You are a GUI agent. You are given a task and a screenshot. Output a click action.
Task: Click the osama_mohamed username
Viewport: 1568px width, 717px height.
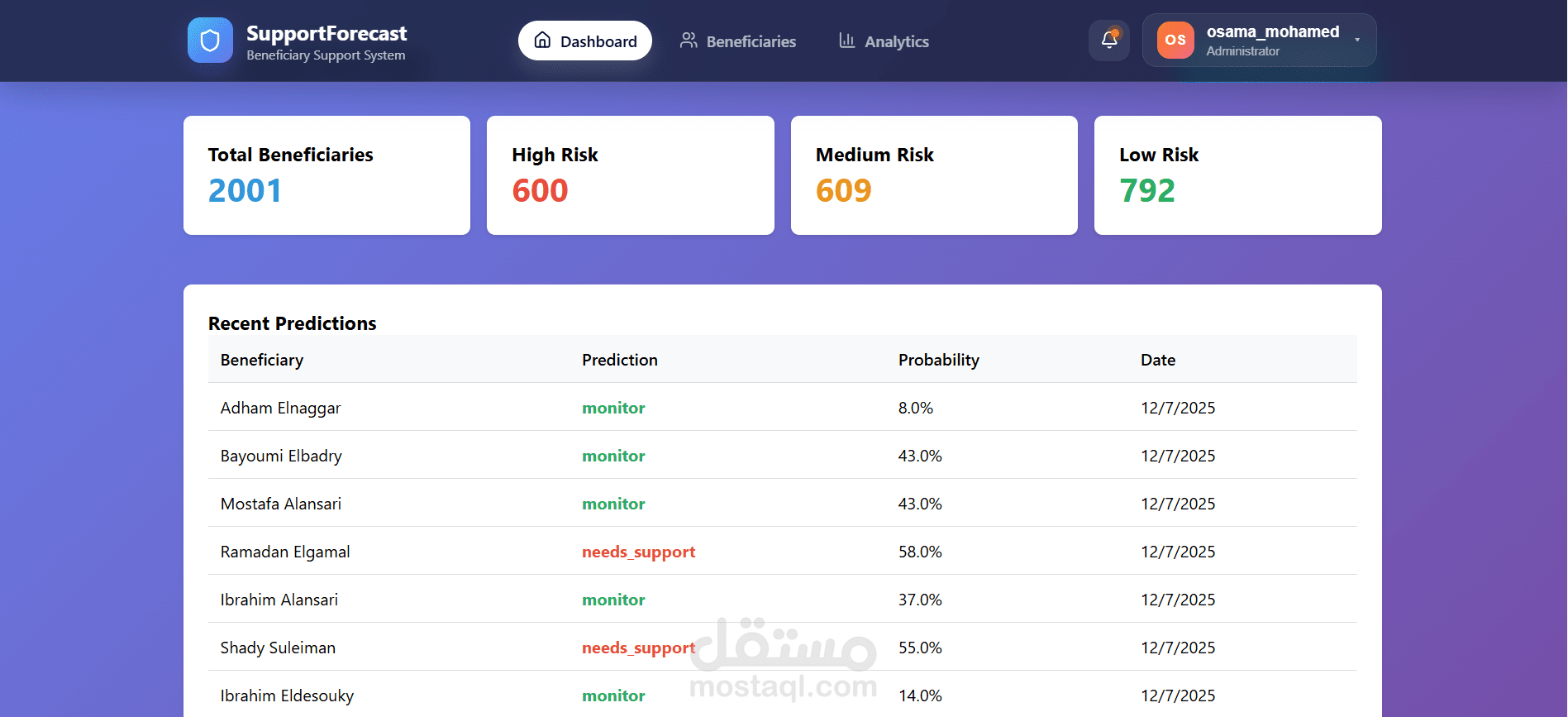pyautogui.click(x=1273, y=31)
